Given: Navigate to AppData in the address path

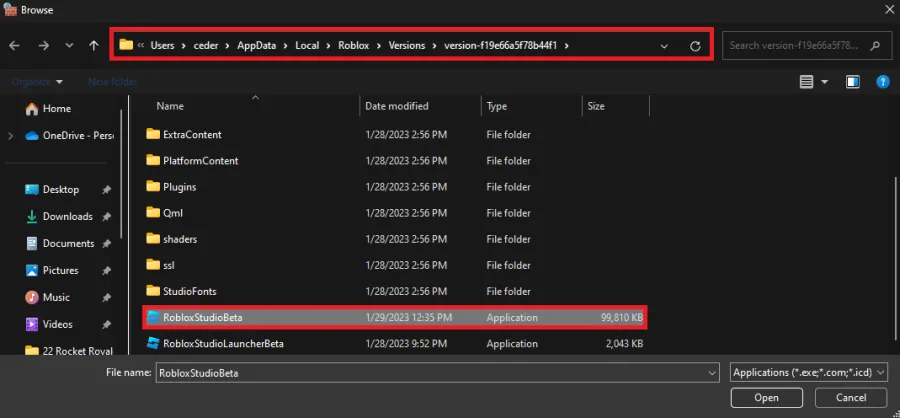Looking at the screenshot, I should coord(257,46).
